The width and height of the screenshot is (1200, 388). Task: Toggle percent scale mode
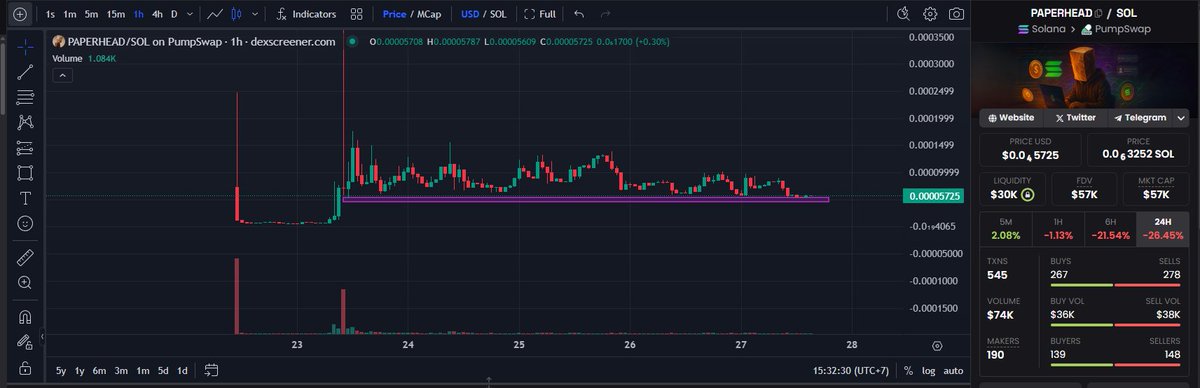coord(908,370)
